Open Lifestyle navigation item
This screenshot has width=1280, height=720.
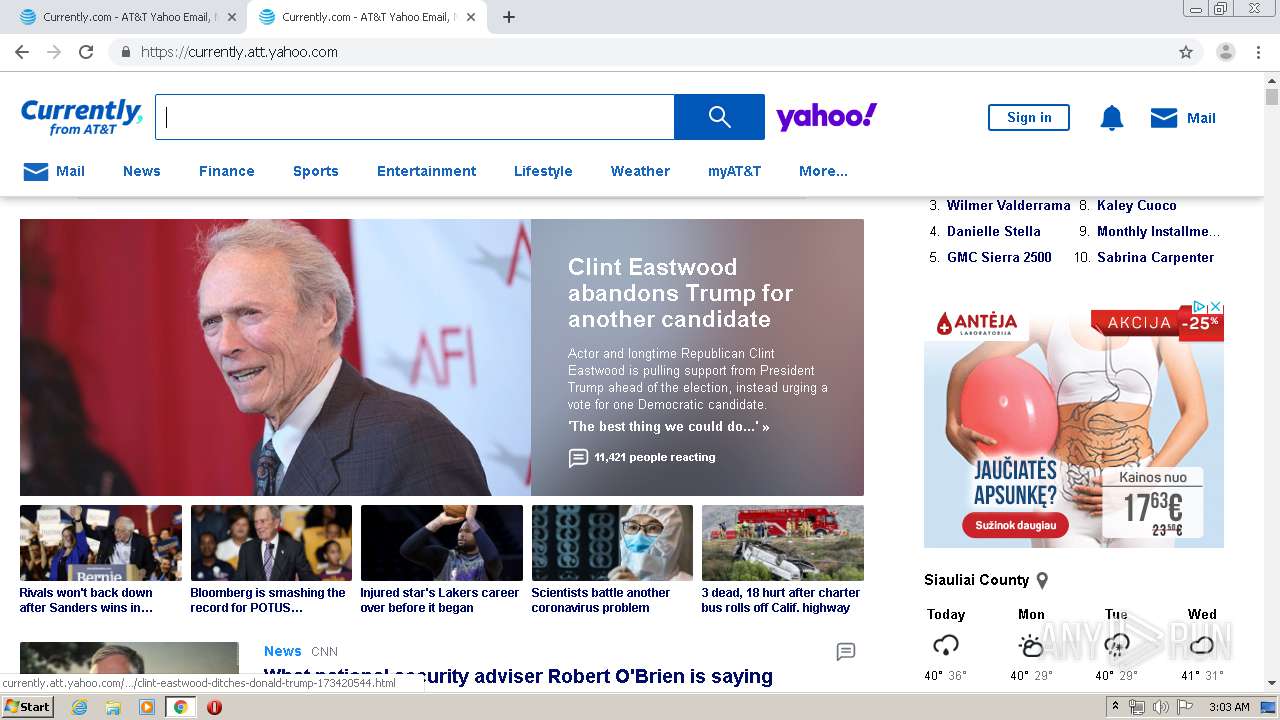(543, 171)
